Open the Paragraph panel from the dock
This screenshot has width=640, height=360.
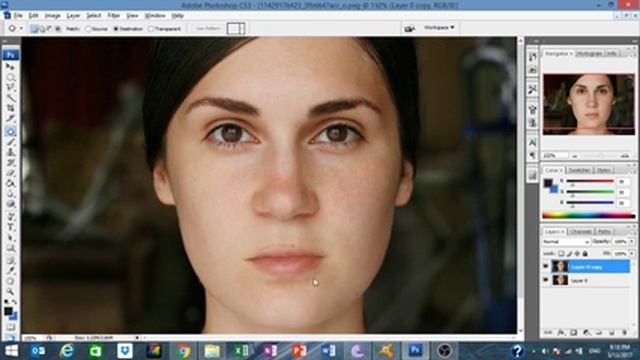click(532, 155)
